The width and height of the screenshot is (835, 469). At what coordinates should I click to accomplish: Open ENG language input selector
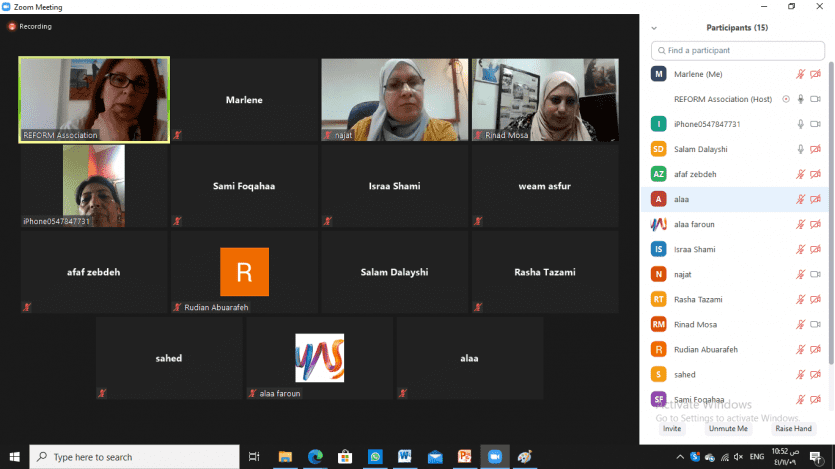tap(757, 457)
